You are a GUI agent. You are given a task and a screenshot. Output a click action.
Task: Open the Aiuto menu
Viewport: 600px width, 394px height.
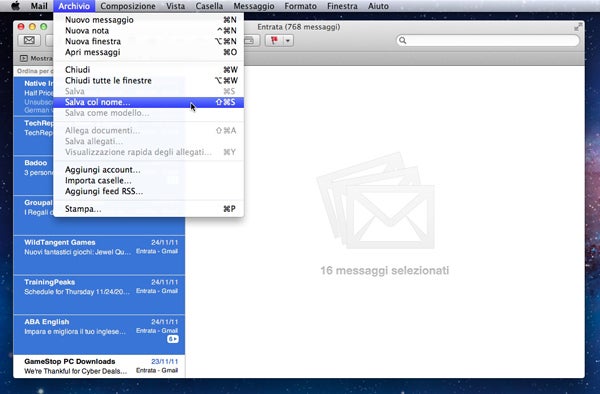click(378, 6)
